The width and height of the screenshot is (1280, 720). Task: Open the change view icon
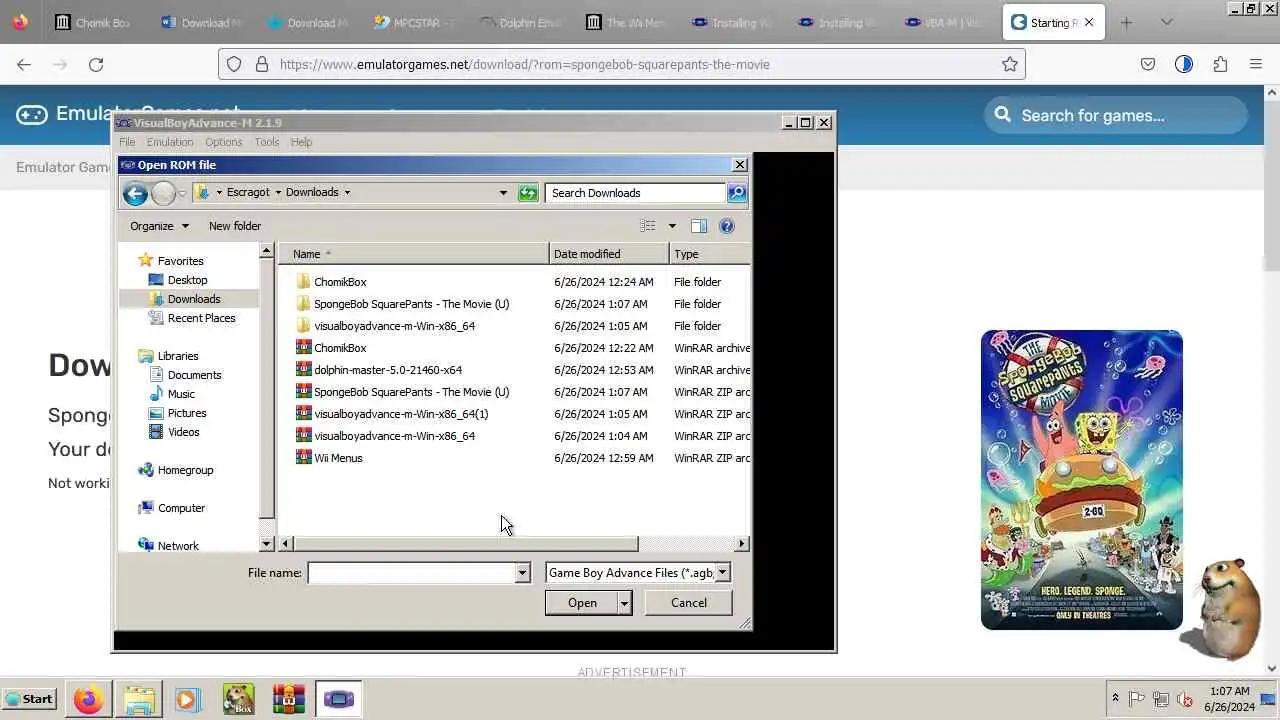click(648, 226)
